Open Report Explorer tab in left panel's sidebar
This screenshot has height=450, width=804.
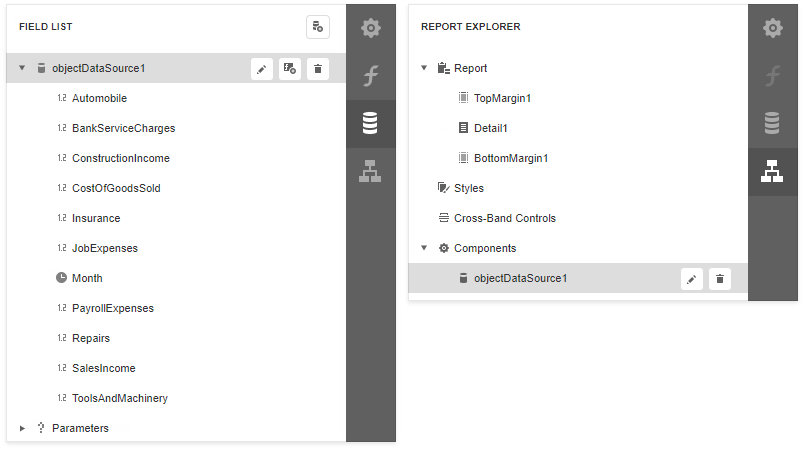pyautogui.click(x=371, y=172)
